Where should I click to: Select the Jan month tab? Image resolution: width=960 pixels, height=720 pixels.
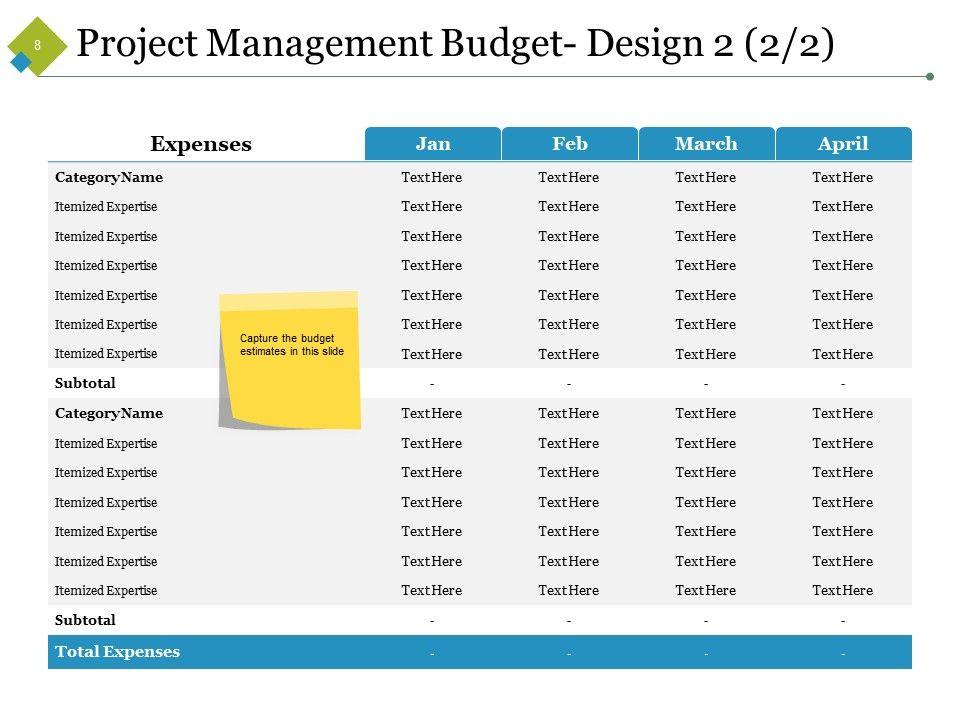[x=433, y=144]
